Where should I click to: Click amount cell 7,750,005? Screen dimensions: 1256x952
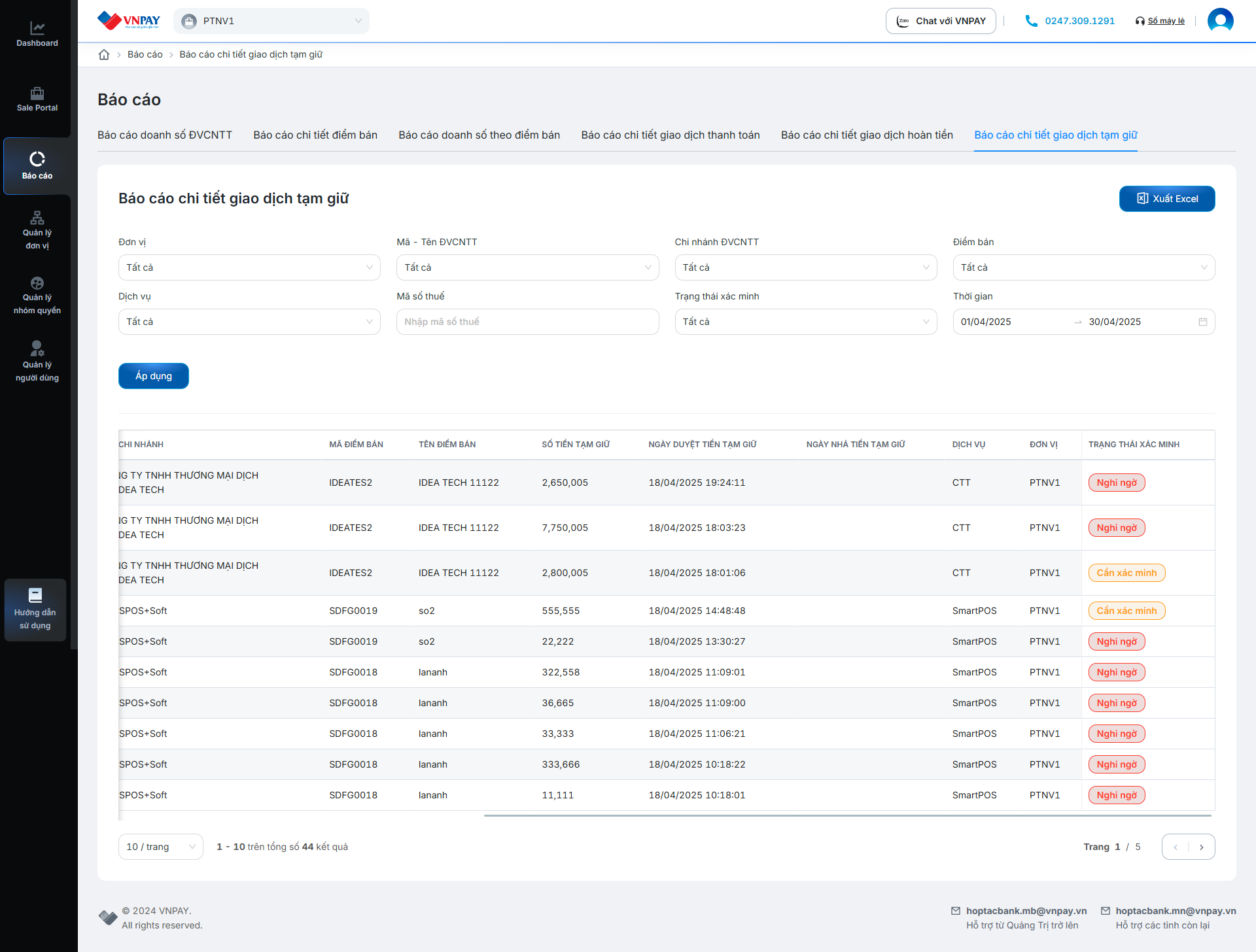pos(565,528)
